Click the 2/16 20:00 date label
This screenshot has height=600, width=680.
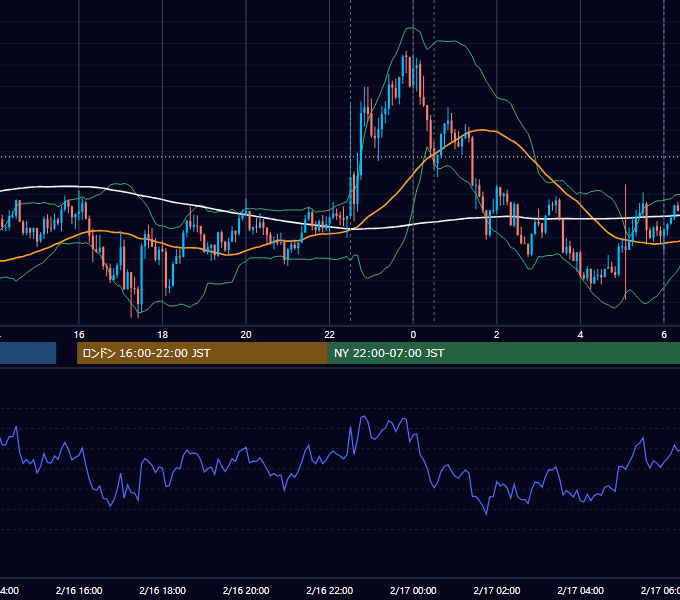[246, 590]
